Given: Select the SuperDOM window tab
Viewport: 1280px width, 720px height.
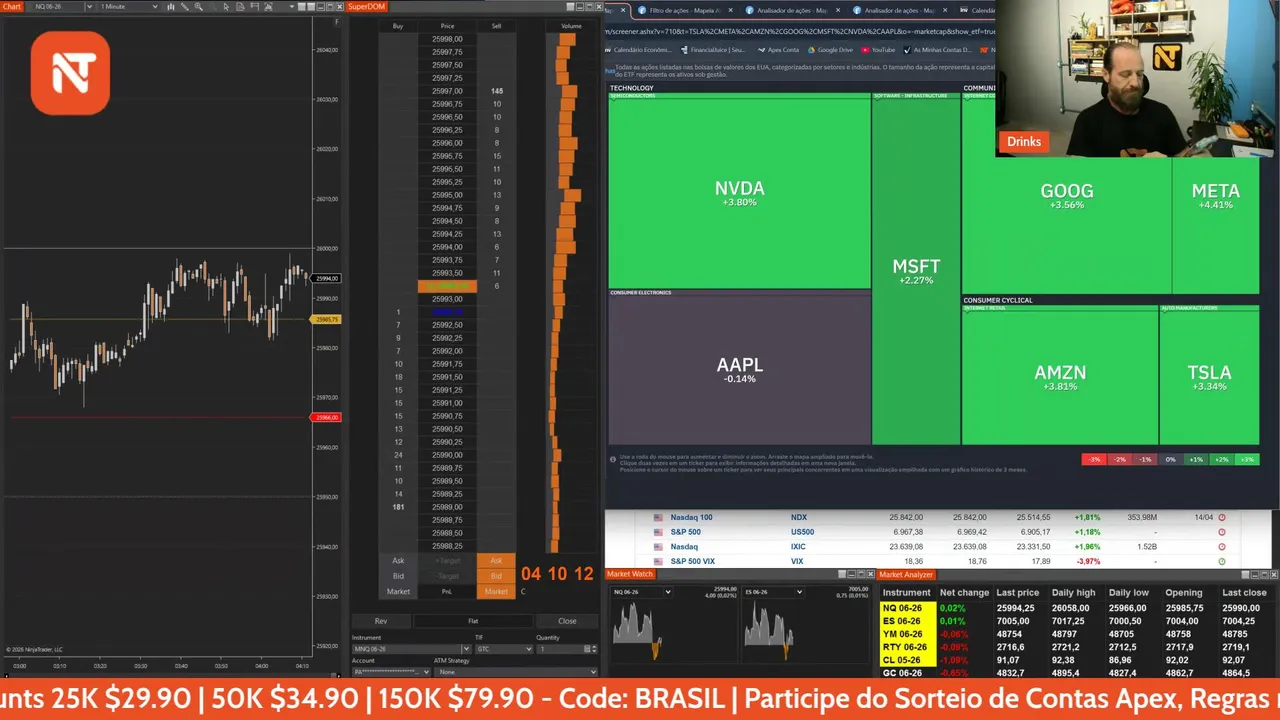Looking at the screenshot, I should pyautogui.click(x=367, y=7).
